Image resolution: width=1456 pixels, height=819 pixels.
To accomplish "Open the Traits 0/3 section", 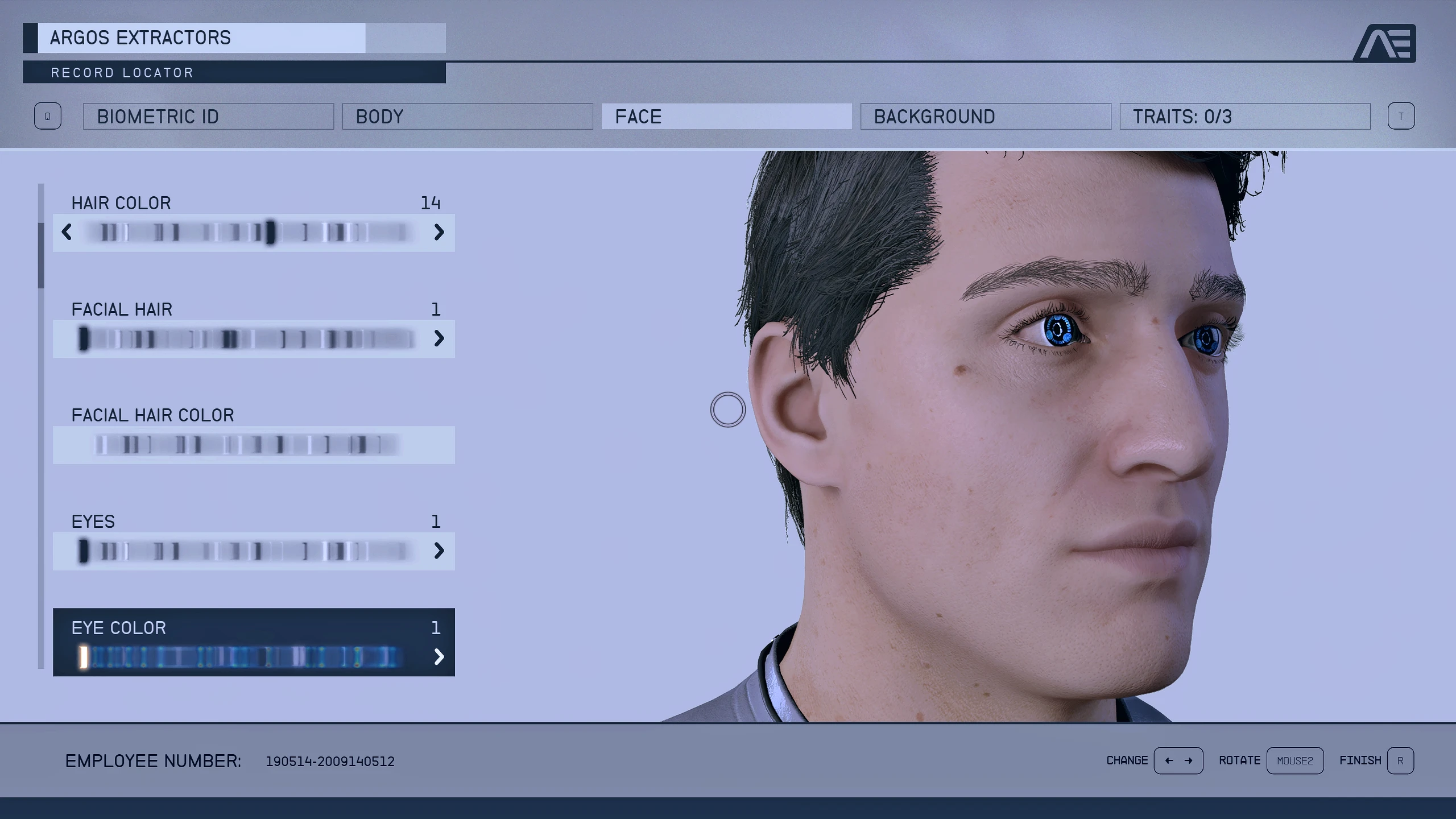I will point(1244,117).
